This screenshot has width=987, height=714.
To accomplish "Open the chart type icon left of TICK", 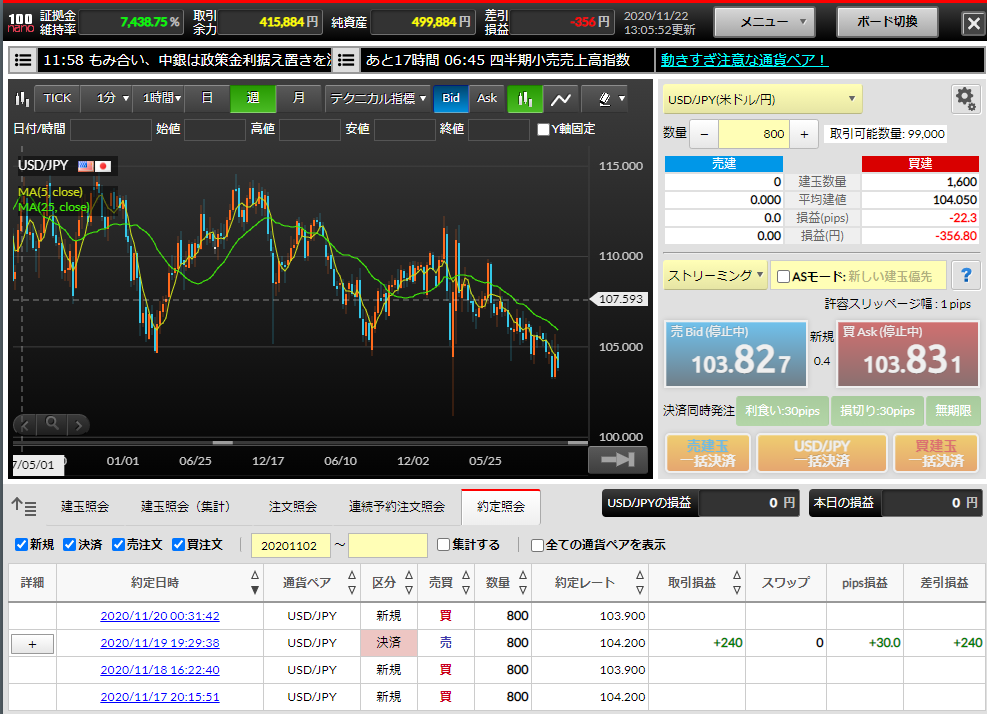I will [x=22, y=98].
